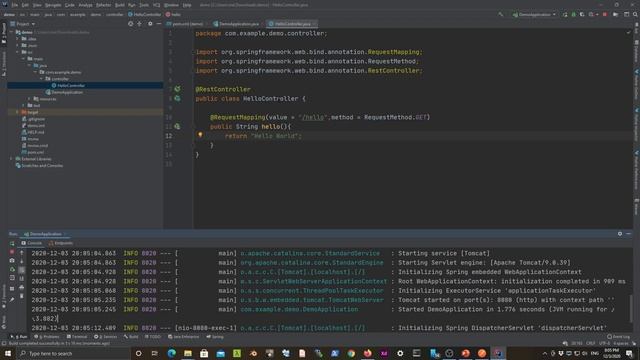Collapse the controller package
Viewport: 640px width, 360px height.
(x=41, y=79)
